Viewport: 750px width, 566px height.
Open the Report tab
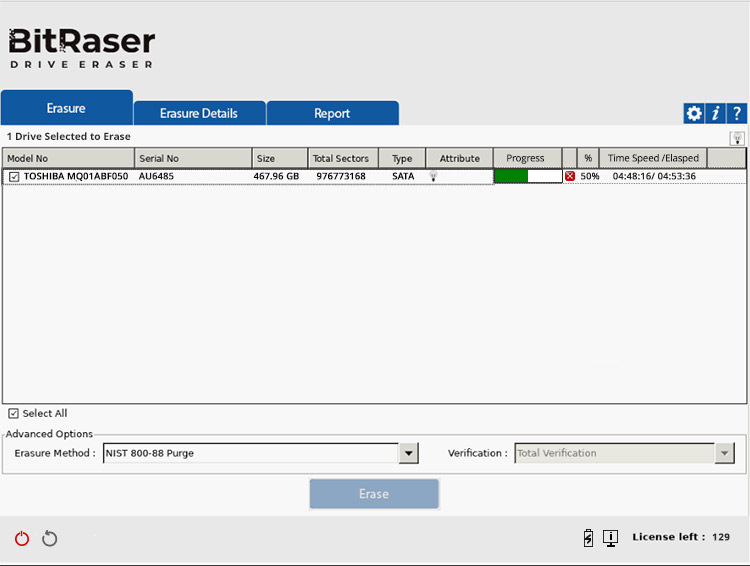click(x=332, y=113)
